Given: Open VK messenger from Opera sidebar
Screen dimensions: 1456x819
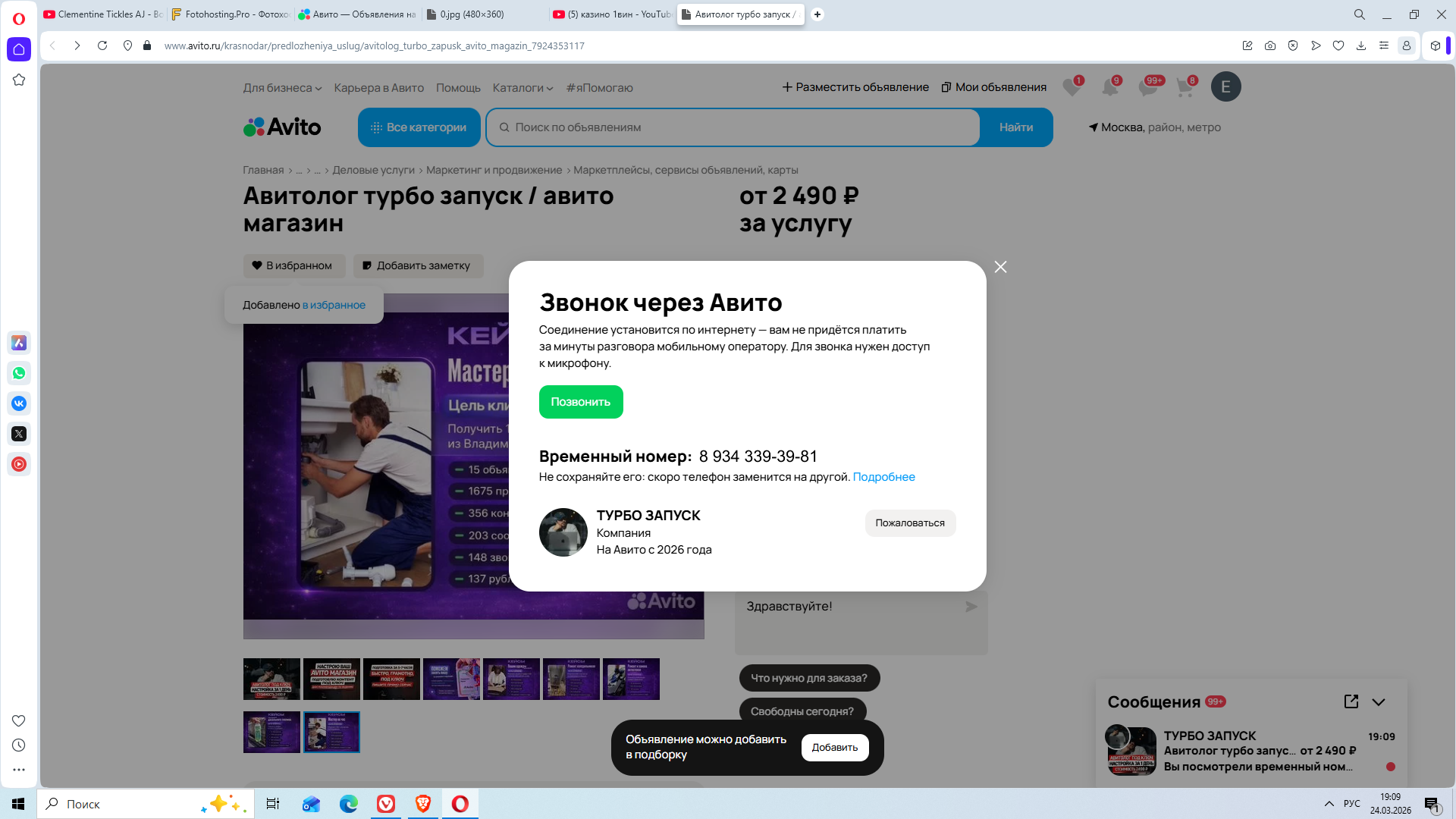Looking at the screenshot, I should tap(19, 403).
